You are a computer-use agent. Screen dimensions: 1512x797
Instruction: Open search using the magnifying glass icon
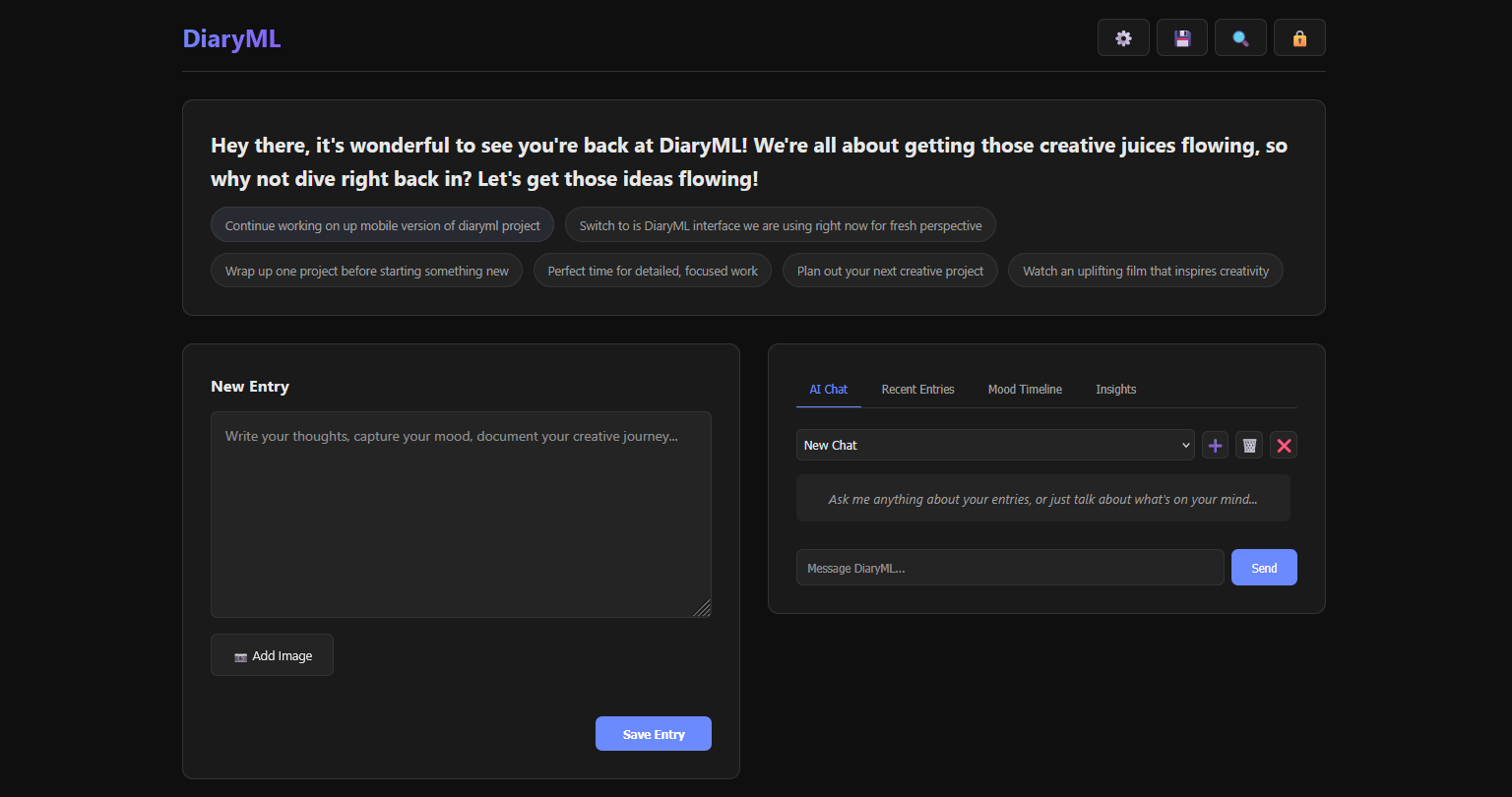[1240, 37]
